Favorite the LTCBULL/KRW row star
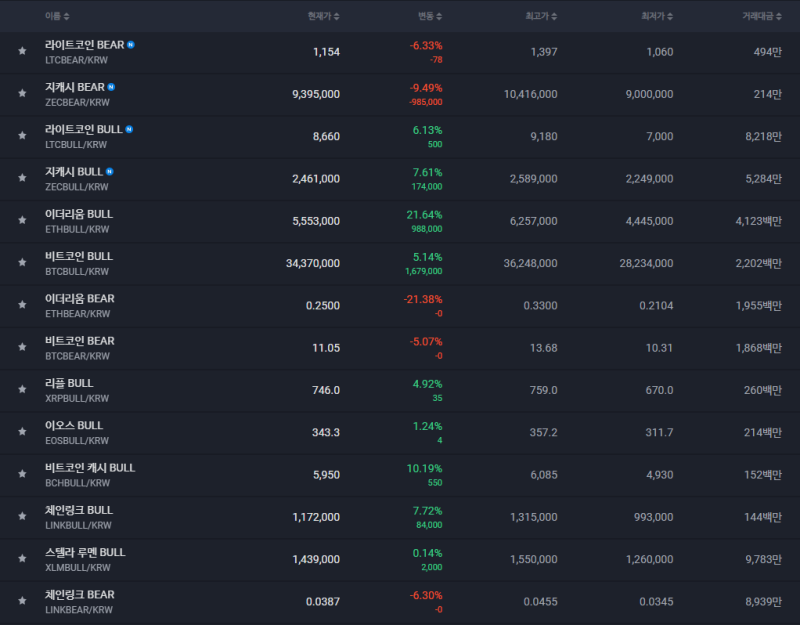The width and height of the screenshot is (800, 625). click(x=22, y=136)
